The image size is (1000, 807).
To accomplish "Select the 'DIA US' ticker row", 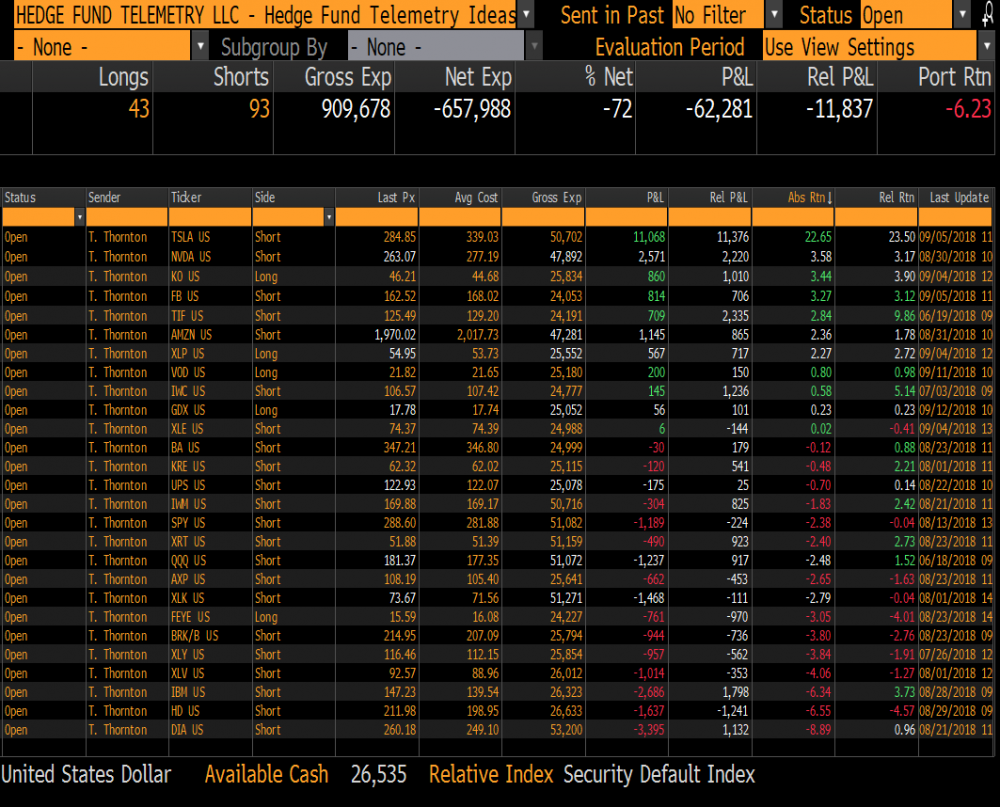I will pyautogui.click(x=497, y=730).
